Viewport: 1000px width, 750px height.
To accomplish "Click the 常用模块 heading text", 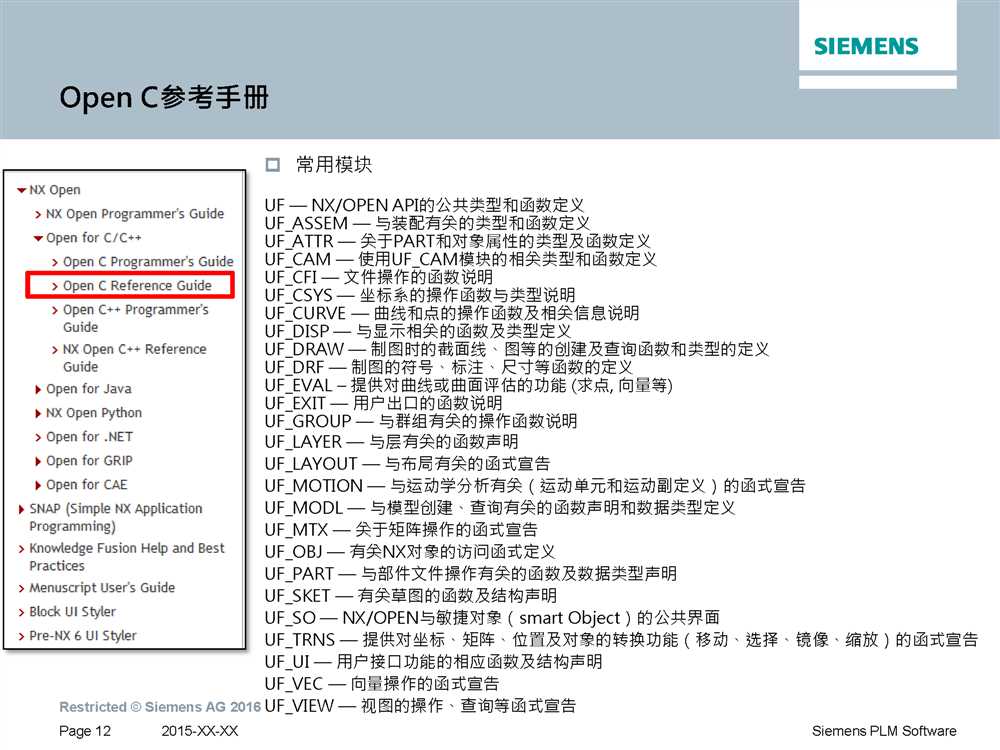I will pyautogui.click(x=334, y=165).
